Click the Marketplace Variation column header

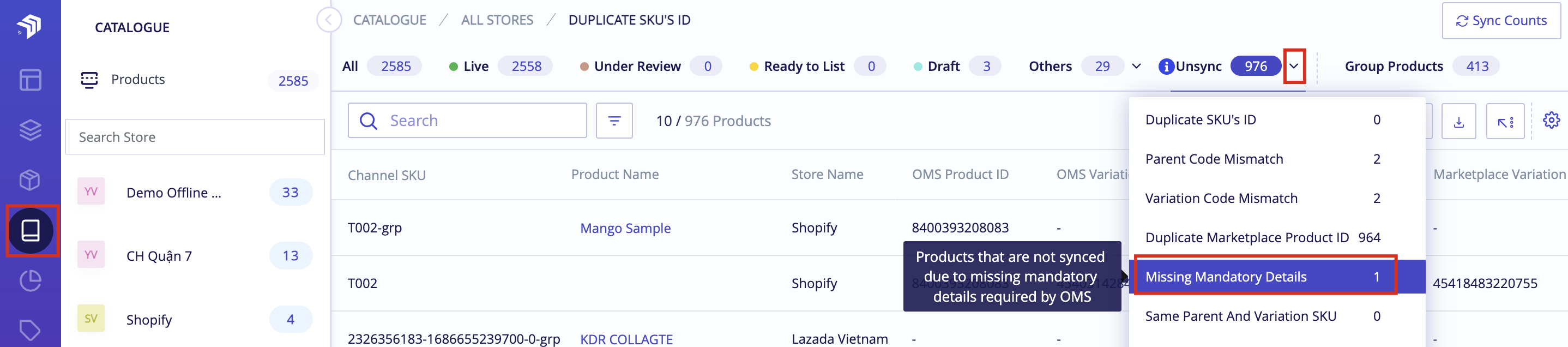1499,175
